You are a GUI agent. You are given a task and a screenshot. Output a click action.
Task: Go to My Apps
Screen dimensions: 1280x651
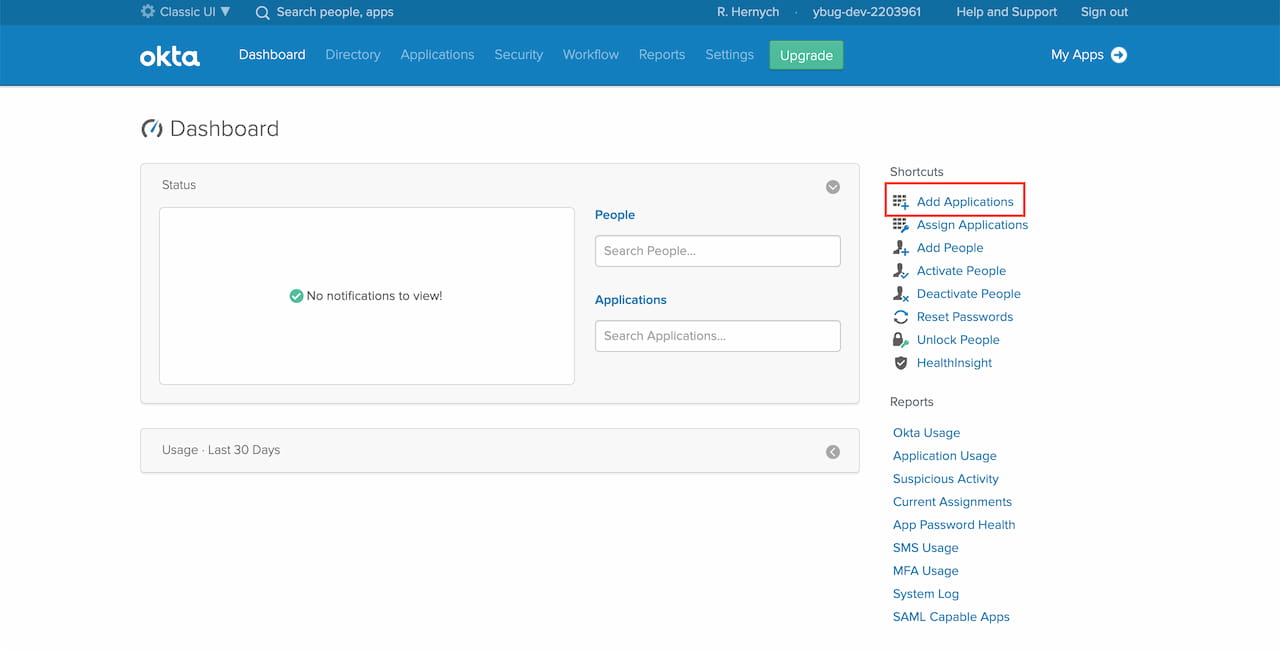(1089, 55)
